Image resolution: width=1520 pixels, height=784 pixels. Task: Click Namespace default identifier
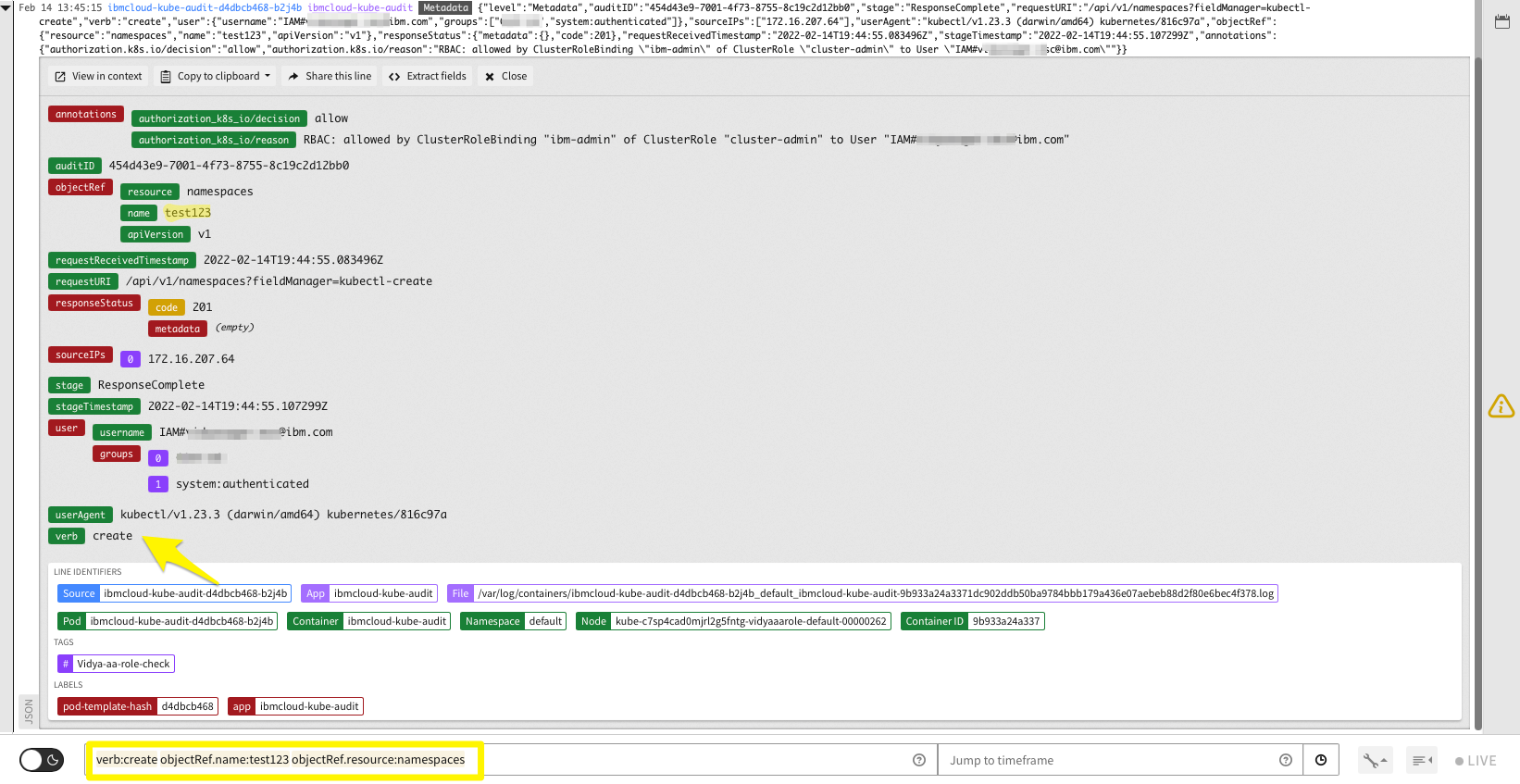(x=514, y=621)
